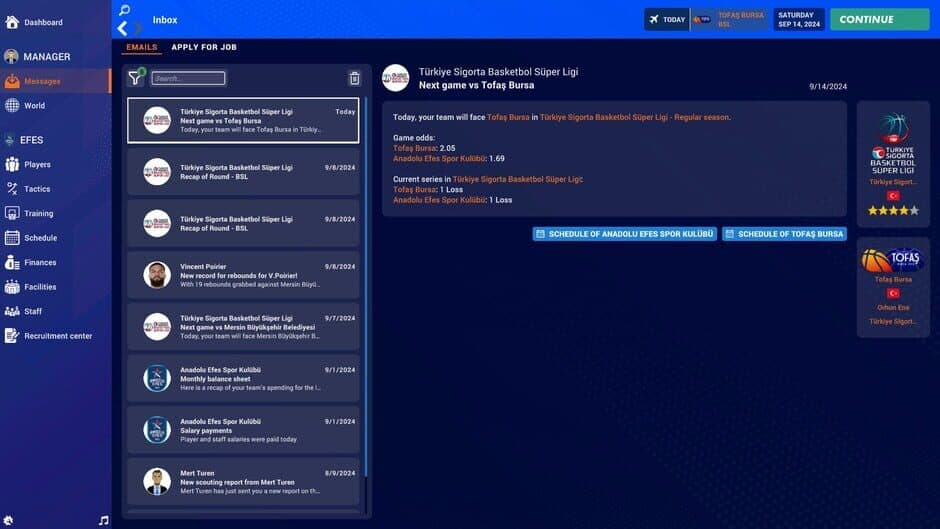Open the message filter funnel icon

136,78
